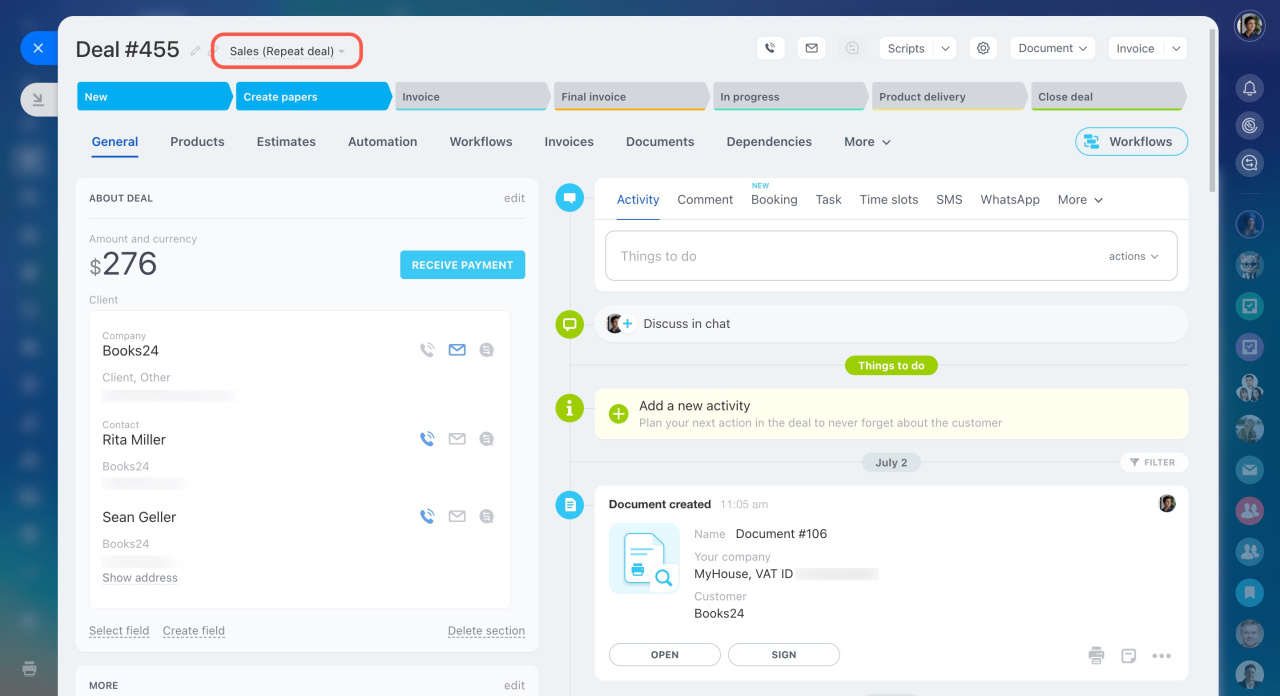This screenshot has height=696, width=1280.
Task: Set deal stage to Final invoice
Action: (x=630, y=97)
